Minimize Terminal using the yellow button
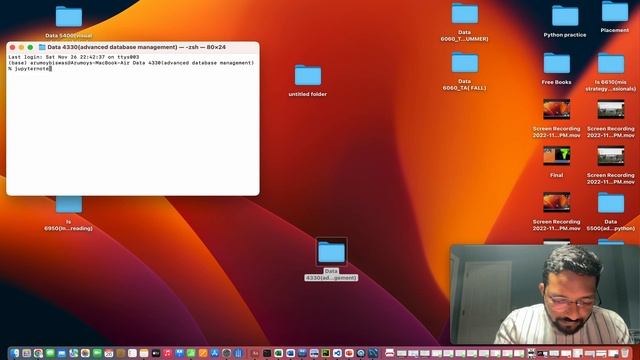 pos(21,47)
